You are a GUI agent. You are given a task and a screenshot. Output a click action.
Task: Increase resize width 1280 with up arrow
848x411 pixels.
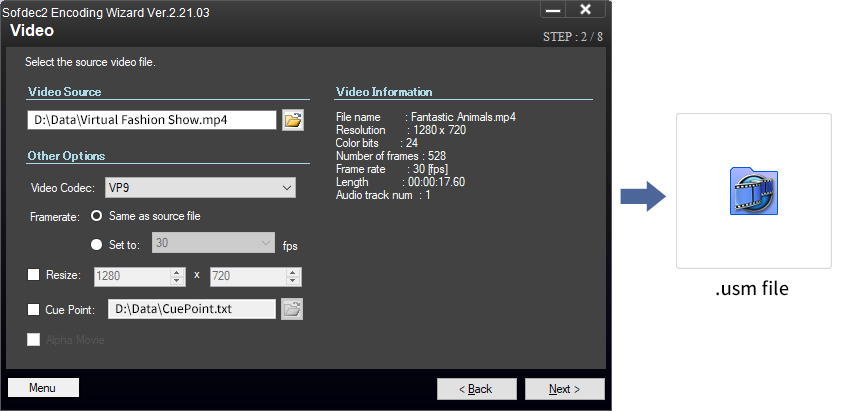177,272
